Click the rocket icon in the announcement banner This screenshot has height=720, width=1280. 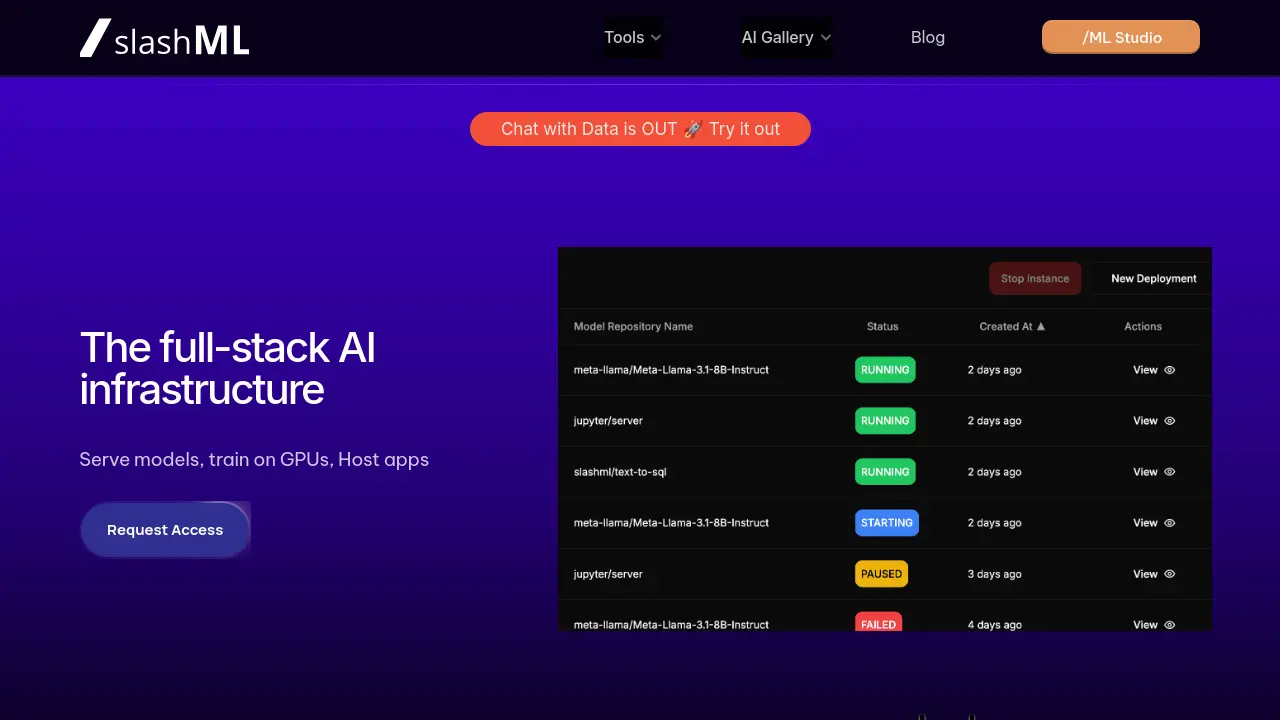pos(692,129)
